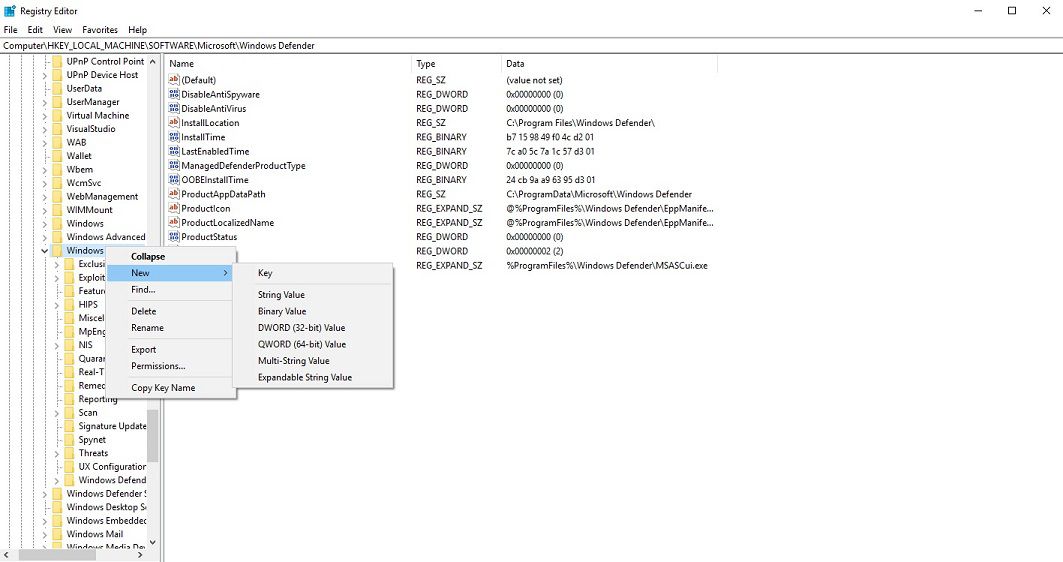The width and height of the screenshot is (1063, 562).
Task: Click the UserData folder icon
Action: tap(58, 88)
